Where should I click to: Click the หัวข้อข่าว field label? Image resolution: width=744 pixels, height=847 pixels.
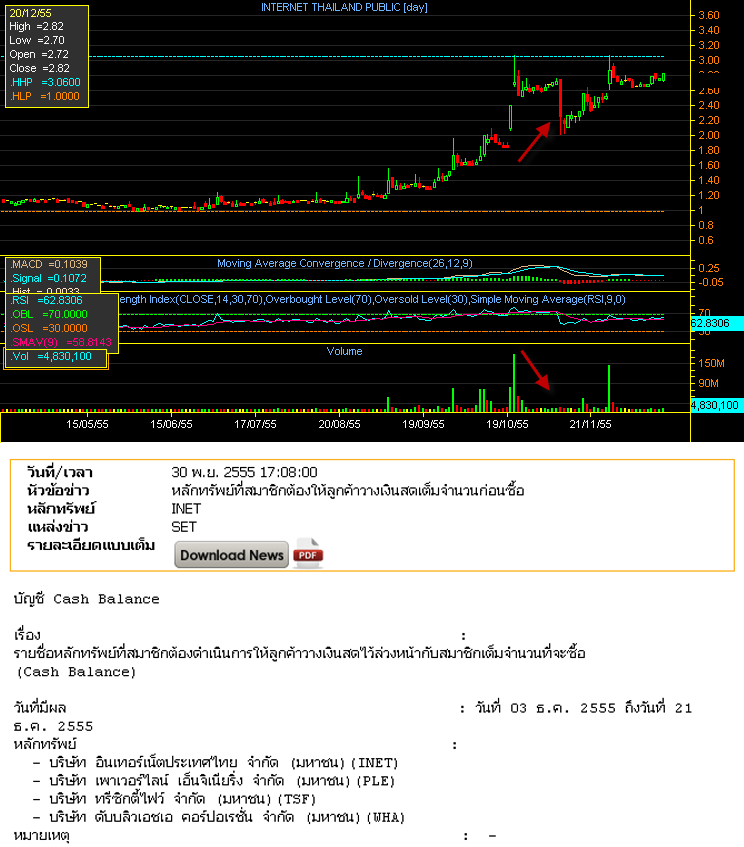click(x=58, y=490)
